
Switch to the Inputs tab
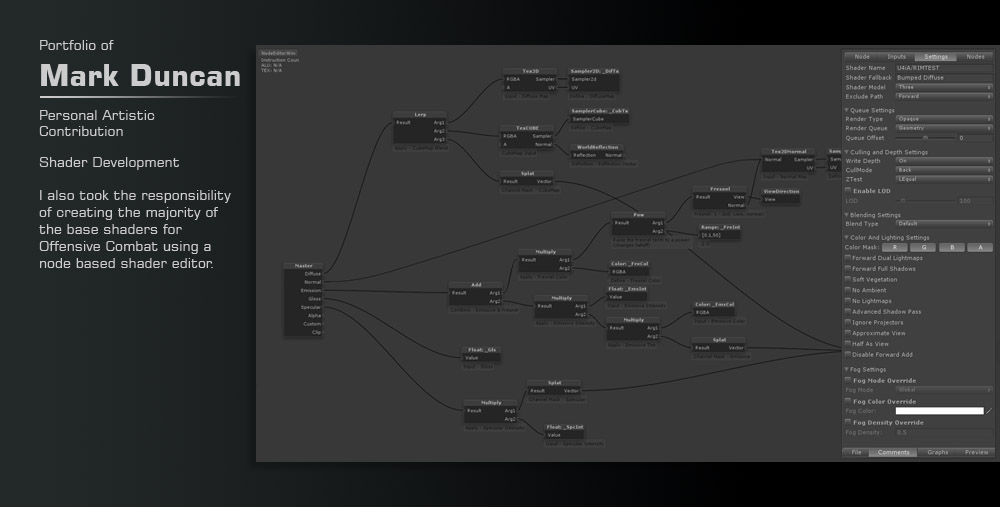point(896,57)
